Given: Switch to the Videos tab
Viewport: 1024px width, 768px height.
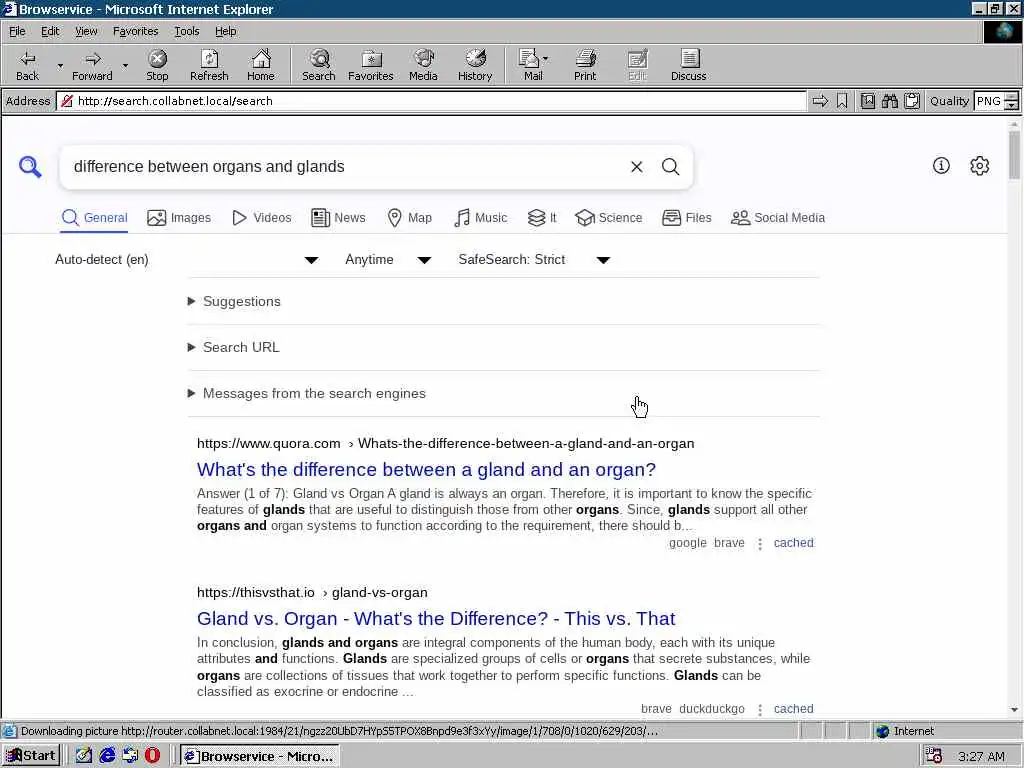Looking at the screenshot, I should click(x=261, y=218).
